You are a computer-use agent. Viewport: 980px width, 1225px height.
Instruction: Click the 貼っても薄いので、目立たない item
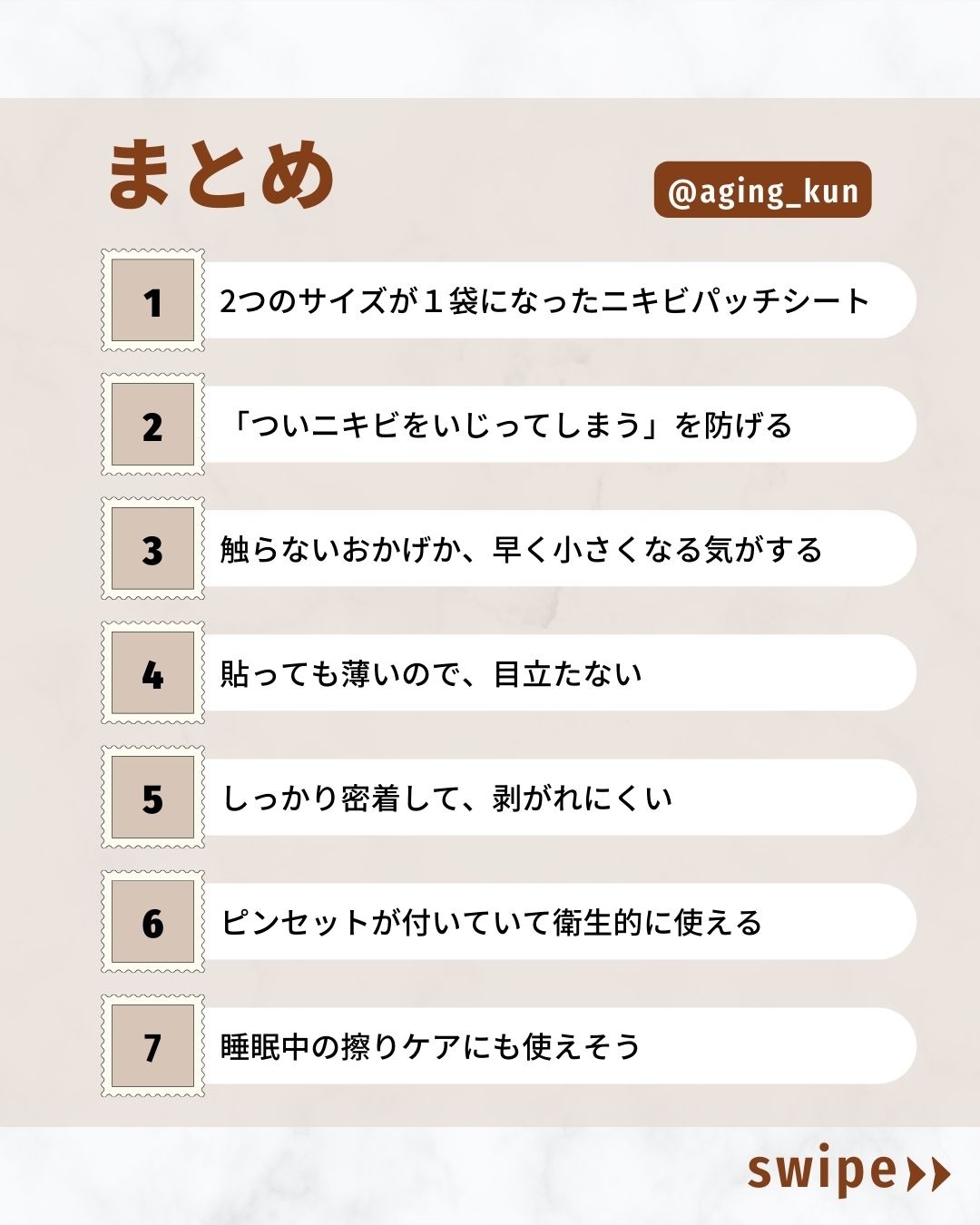[x=431, y=674]
